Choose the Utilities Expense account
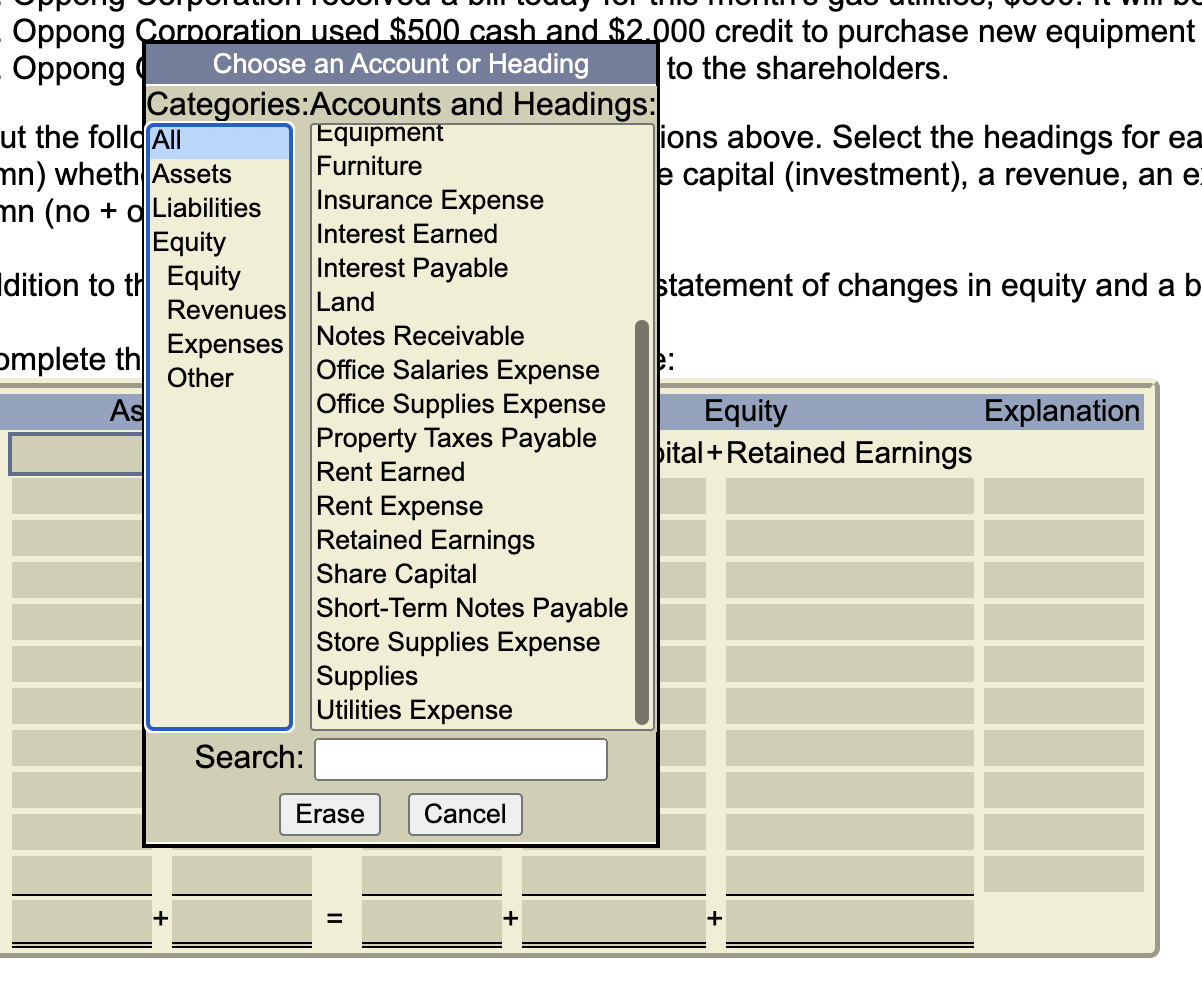 (x=474, y=710)
